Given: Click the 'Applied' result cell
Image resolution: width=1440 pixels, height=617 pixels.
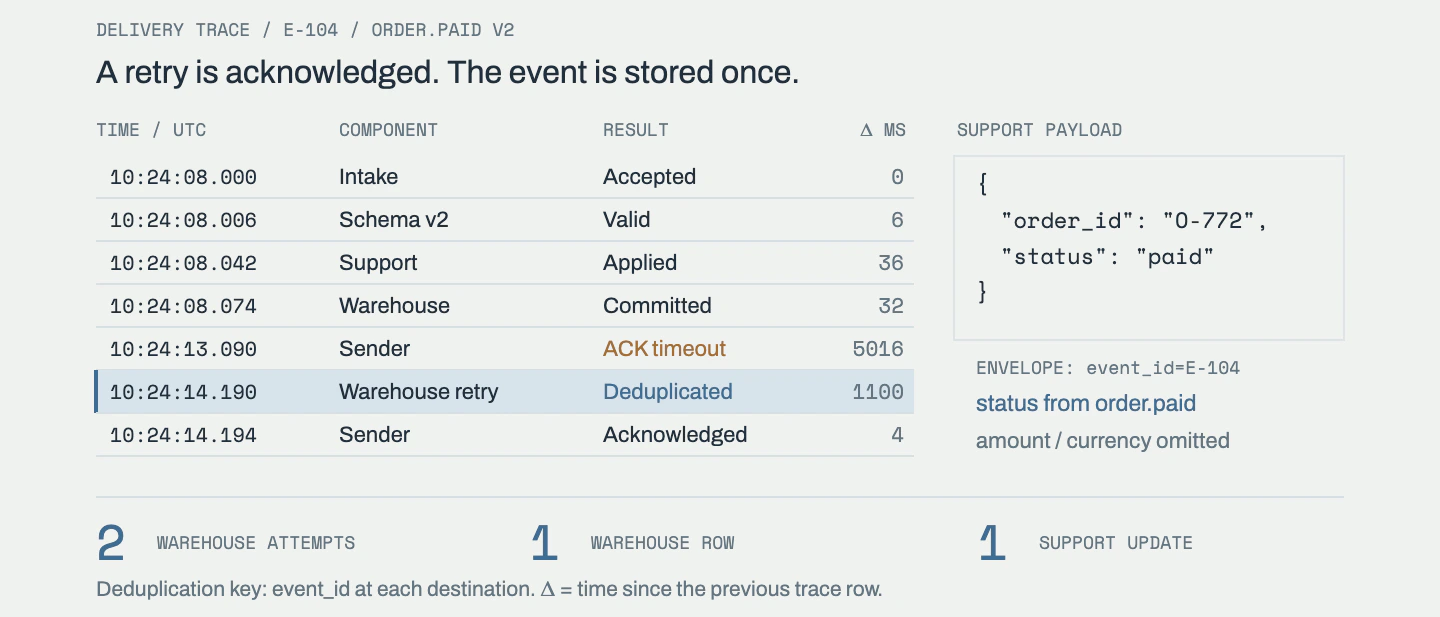Looking at the screenshot, I should tap(640, 263).
